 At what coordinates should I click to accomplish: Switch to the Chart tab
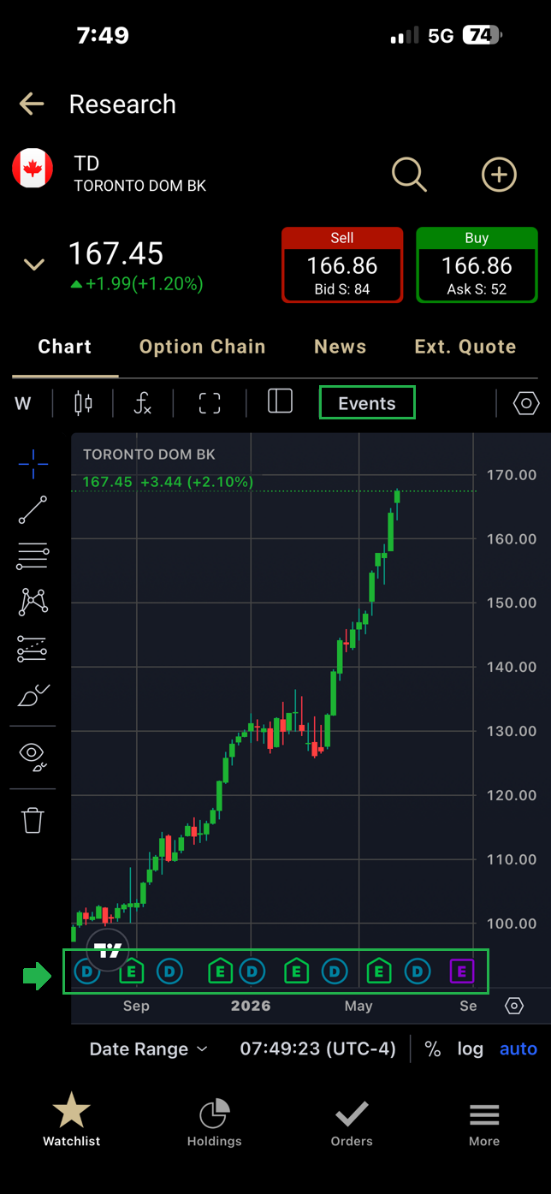pos(65,347)
